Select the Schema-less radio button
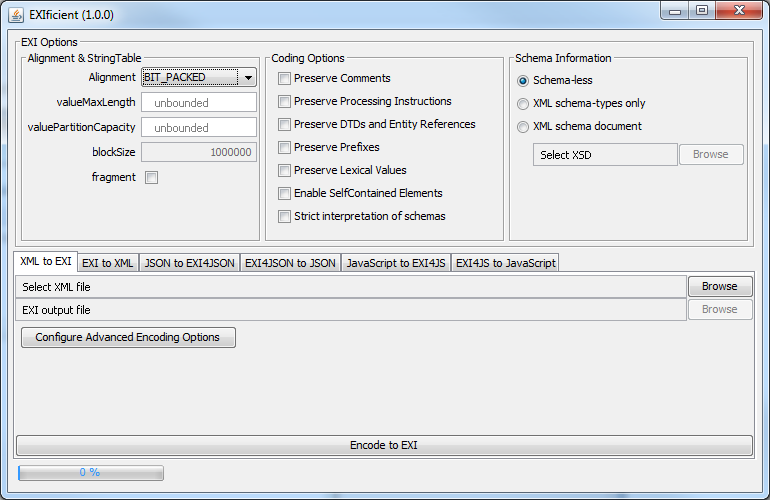Viewport: 770px width, 500px height. (x=523, y=81)
